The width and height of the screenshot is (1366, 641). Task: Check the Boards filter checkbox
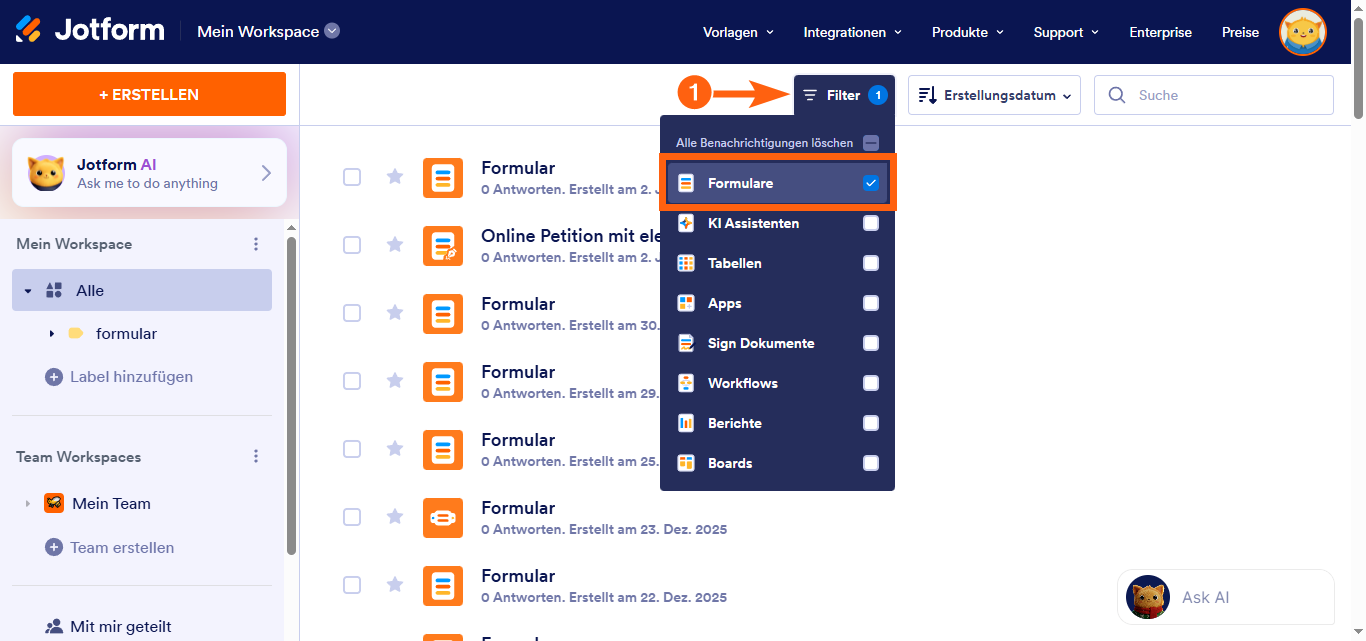871,463
